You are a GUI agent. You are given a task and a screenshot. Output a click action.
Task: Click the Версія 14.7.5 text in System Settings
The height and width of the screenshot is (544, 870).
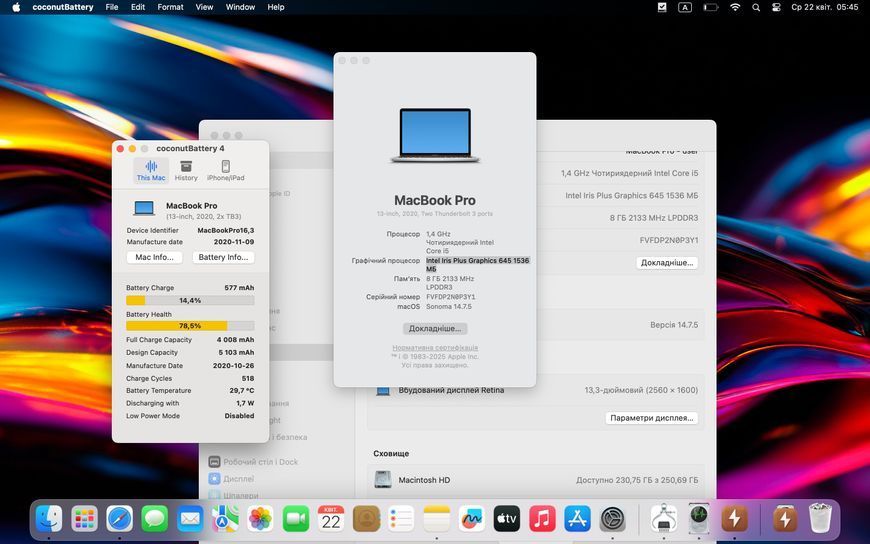[674, 325]
